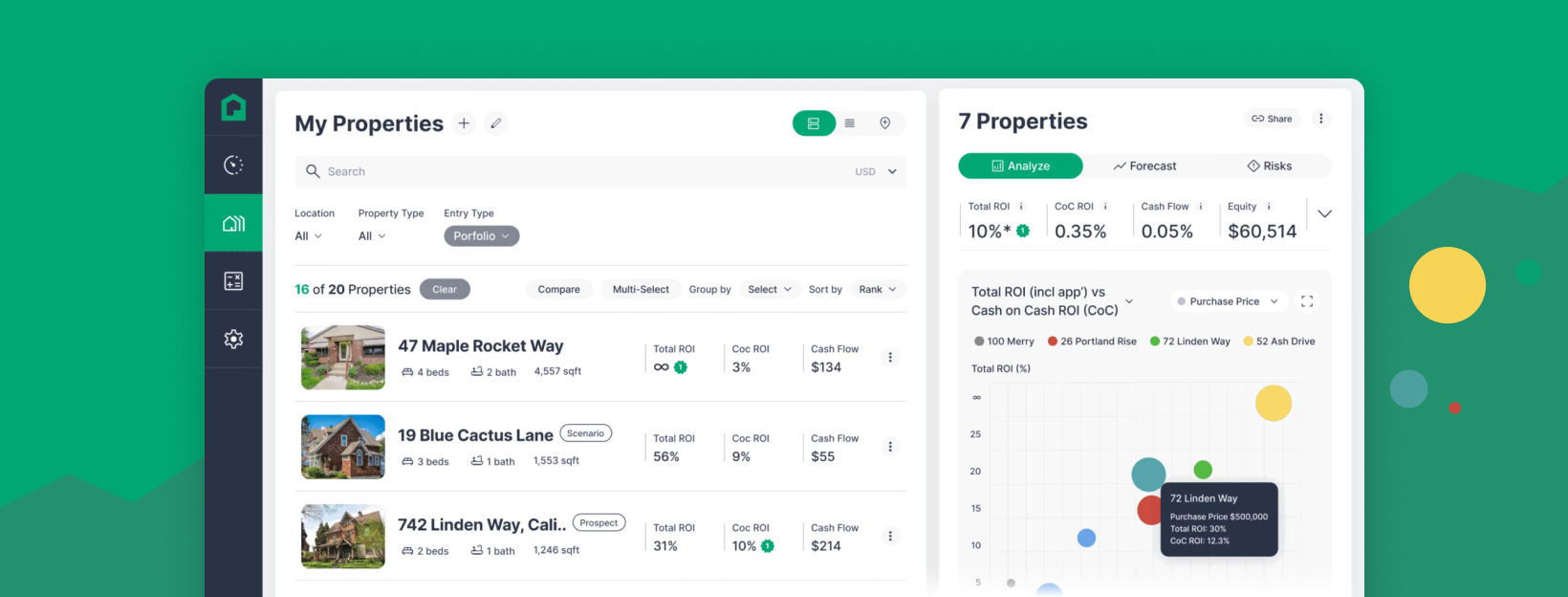Select the properties icon in the sidebar
This screenshot has width=1568, height=597.
pyautogui.click(x=233, y=223)
